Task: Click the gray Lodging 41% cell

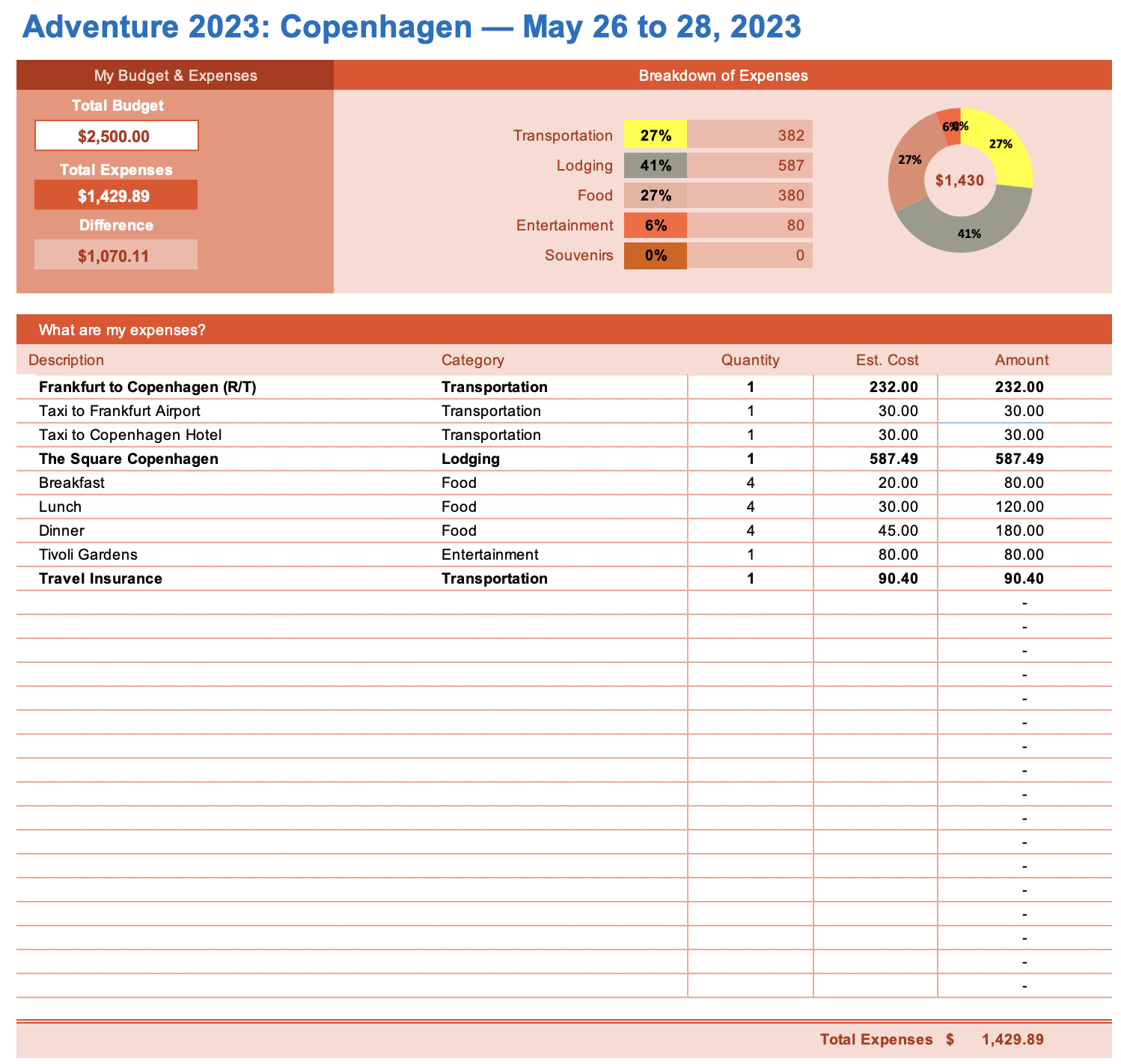Action: [655, 165]
